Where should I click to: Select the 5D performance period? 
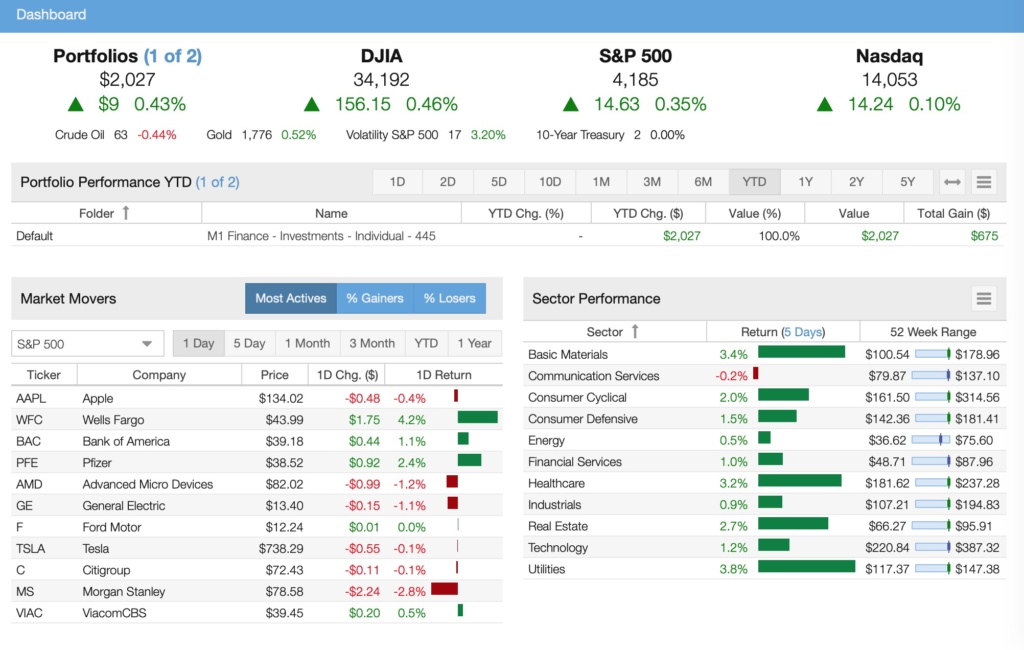click(x=499, y=182)
